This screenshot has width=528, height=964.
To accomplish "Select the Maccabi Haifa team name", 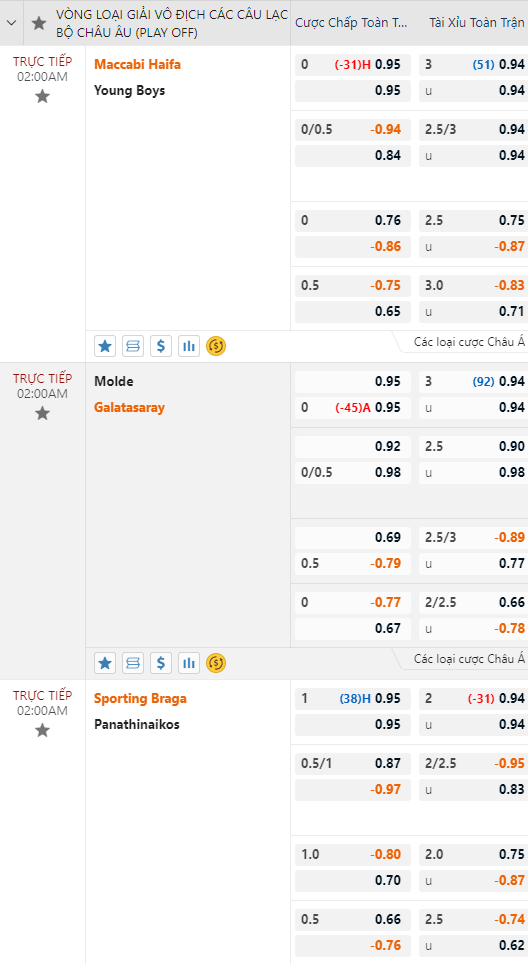I will 137,65.
